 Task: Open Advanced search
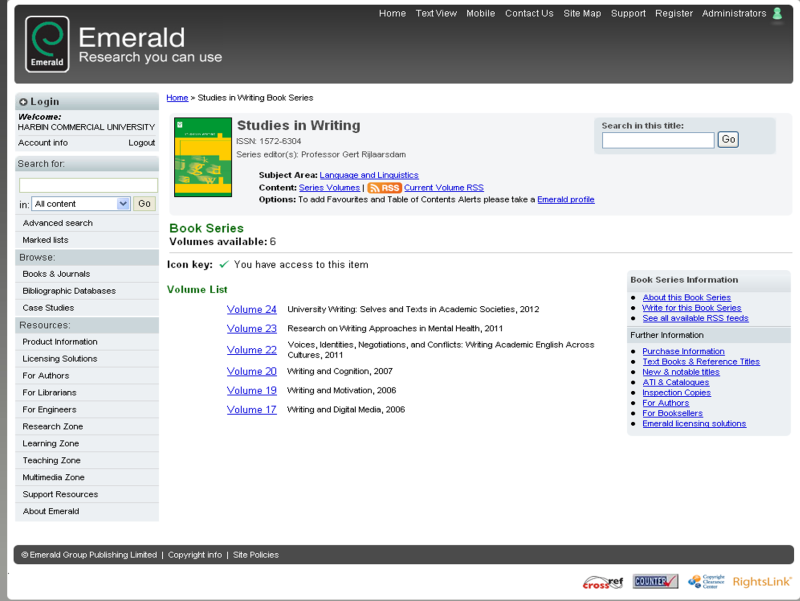tap(58, 223)
